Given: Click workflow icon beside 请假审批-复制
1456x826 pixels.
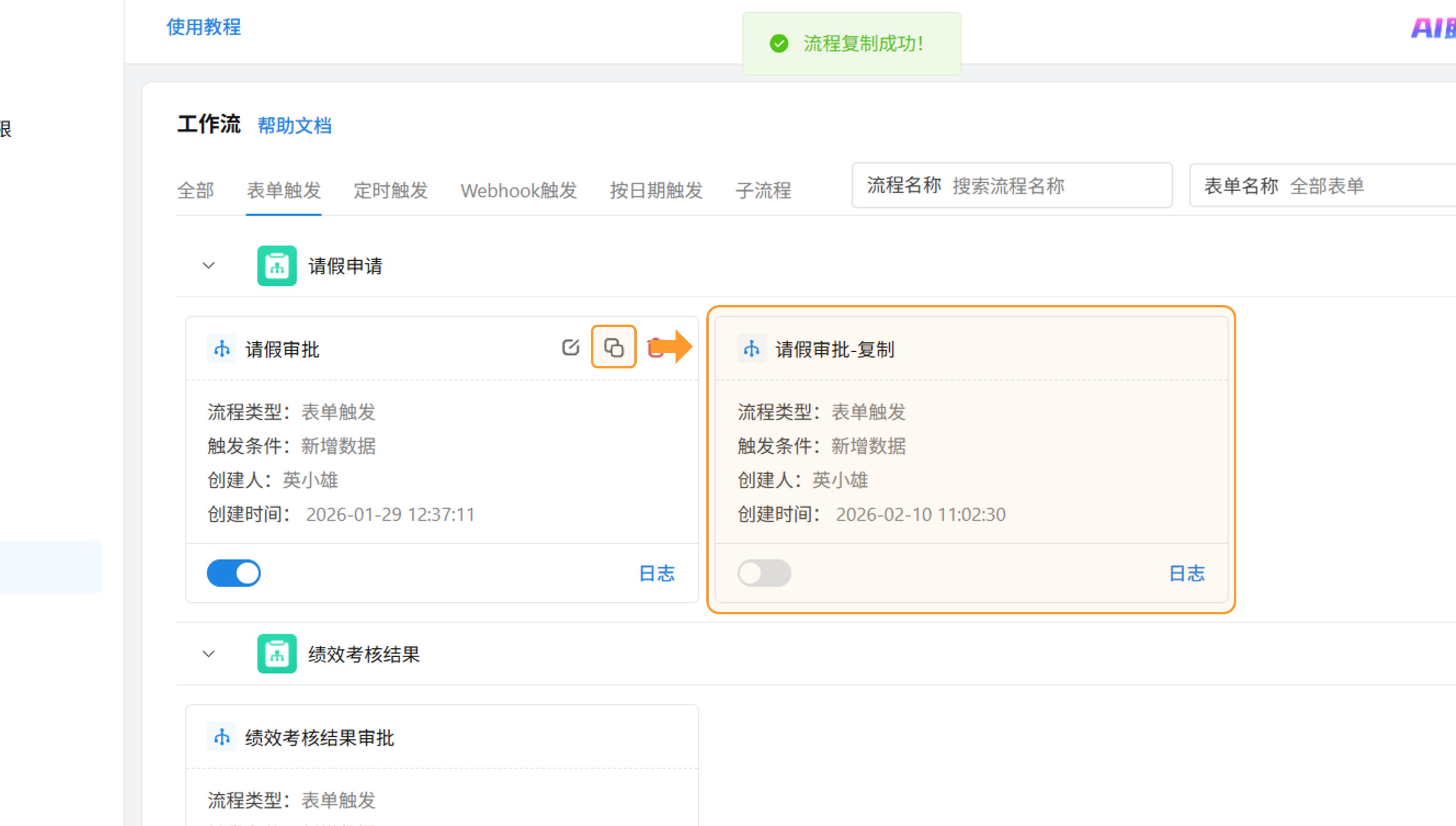Looking at the screenshot, I should coord(752,348).
